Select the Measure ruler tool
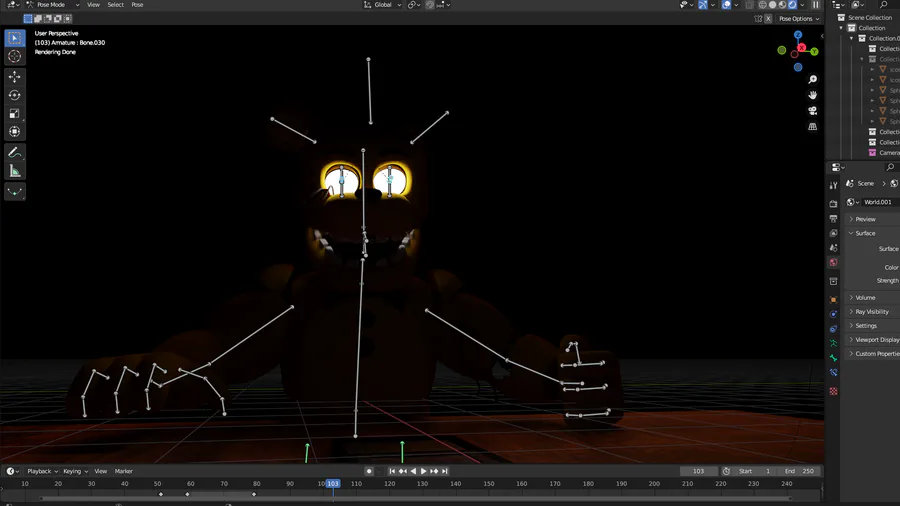 [15, 170]
